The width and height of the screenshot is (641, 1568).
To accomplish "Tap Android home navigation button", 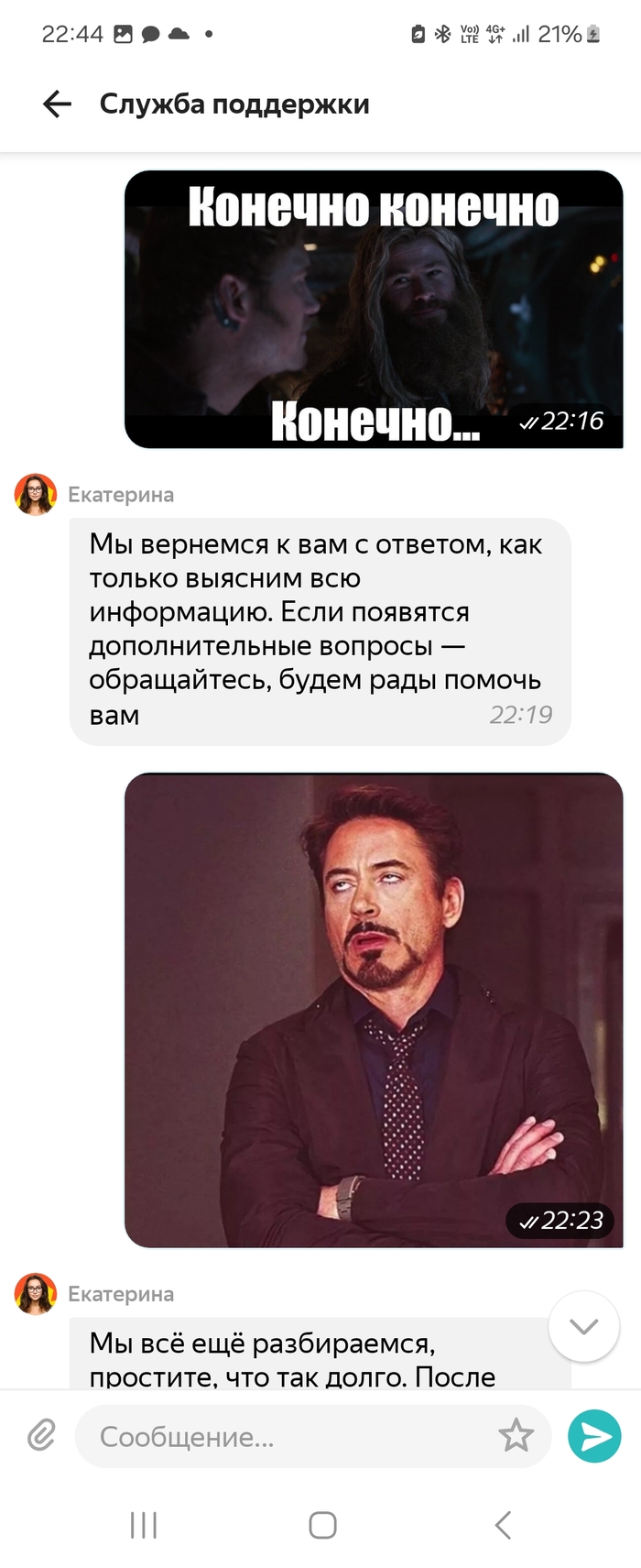I will point(322,1525).
